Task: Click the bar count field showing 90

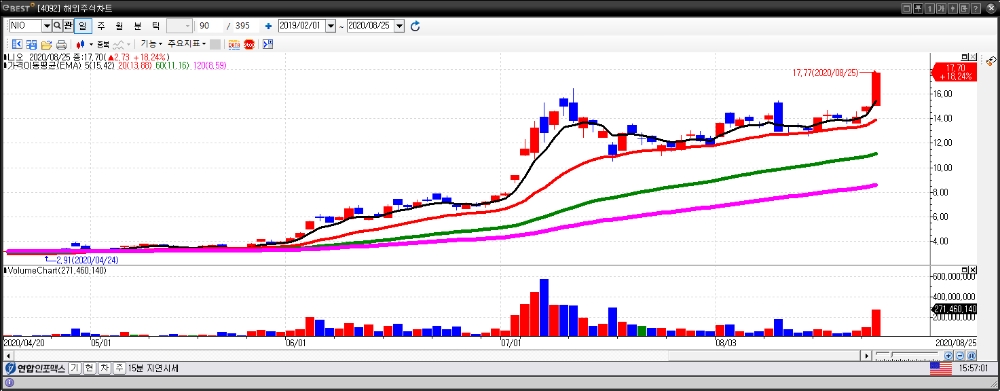Action: [x=210, y=26]
